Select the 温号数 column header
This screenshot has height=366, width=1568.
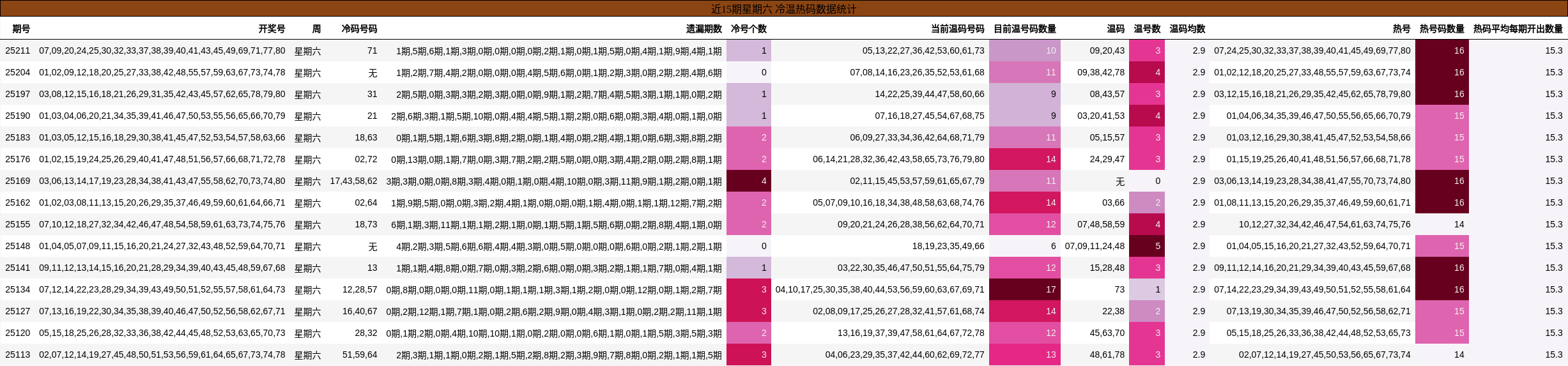[x=1147, y=29]
